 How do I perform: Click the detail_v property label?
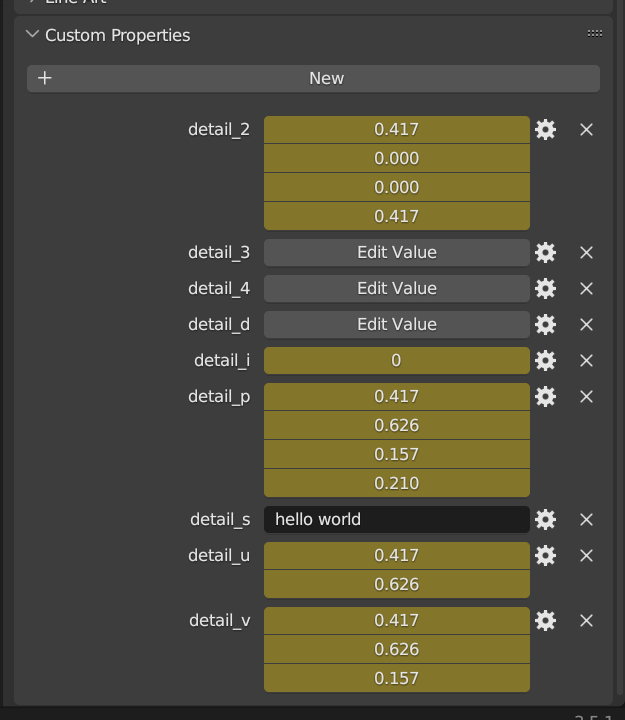point(220,621)
